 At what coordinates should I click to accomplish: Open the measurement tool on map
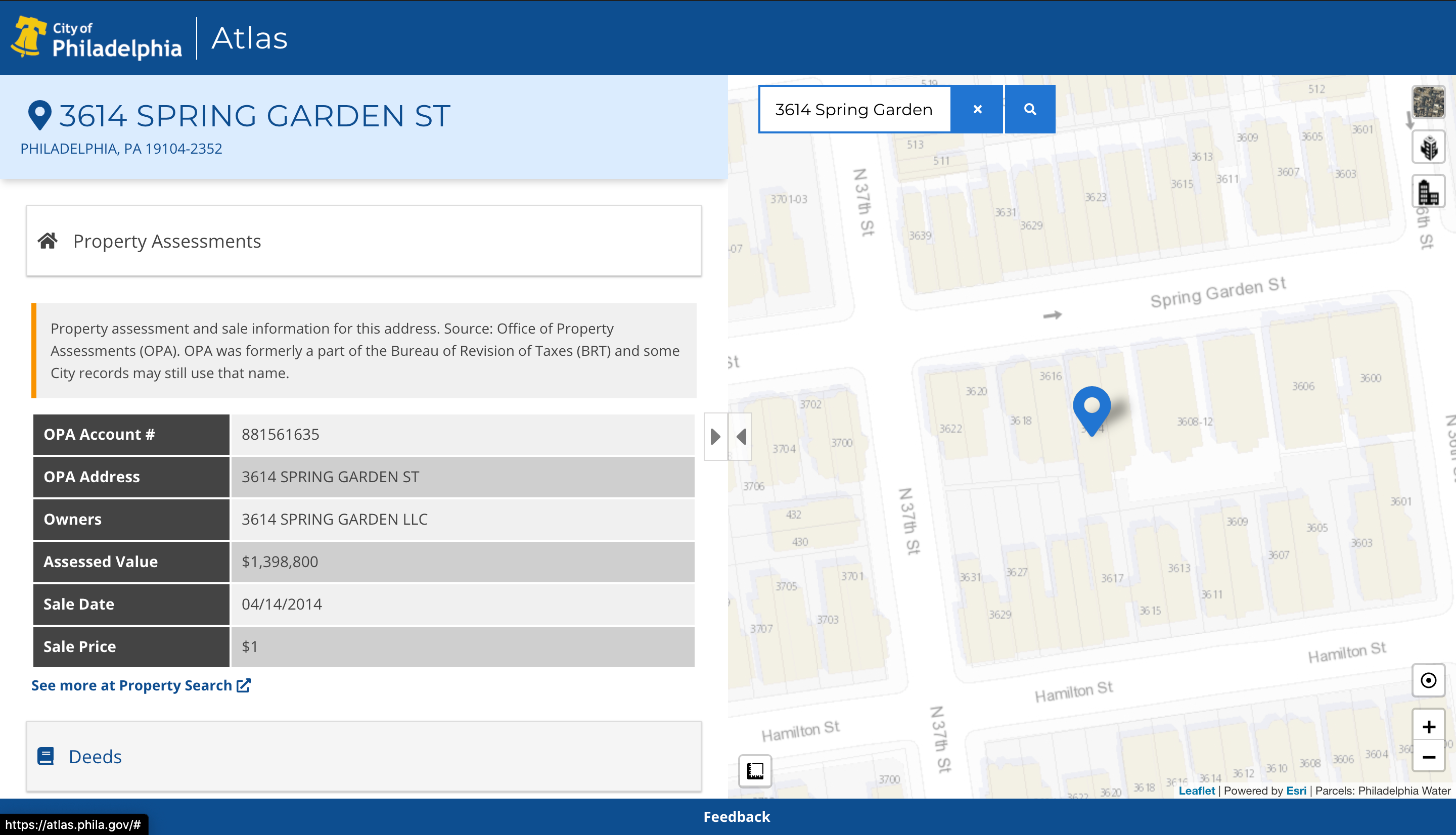[755, 771]
